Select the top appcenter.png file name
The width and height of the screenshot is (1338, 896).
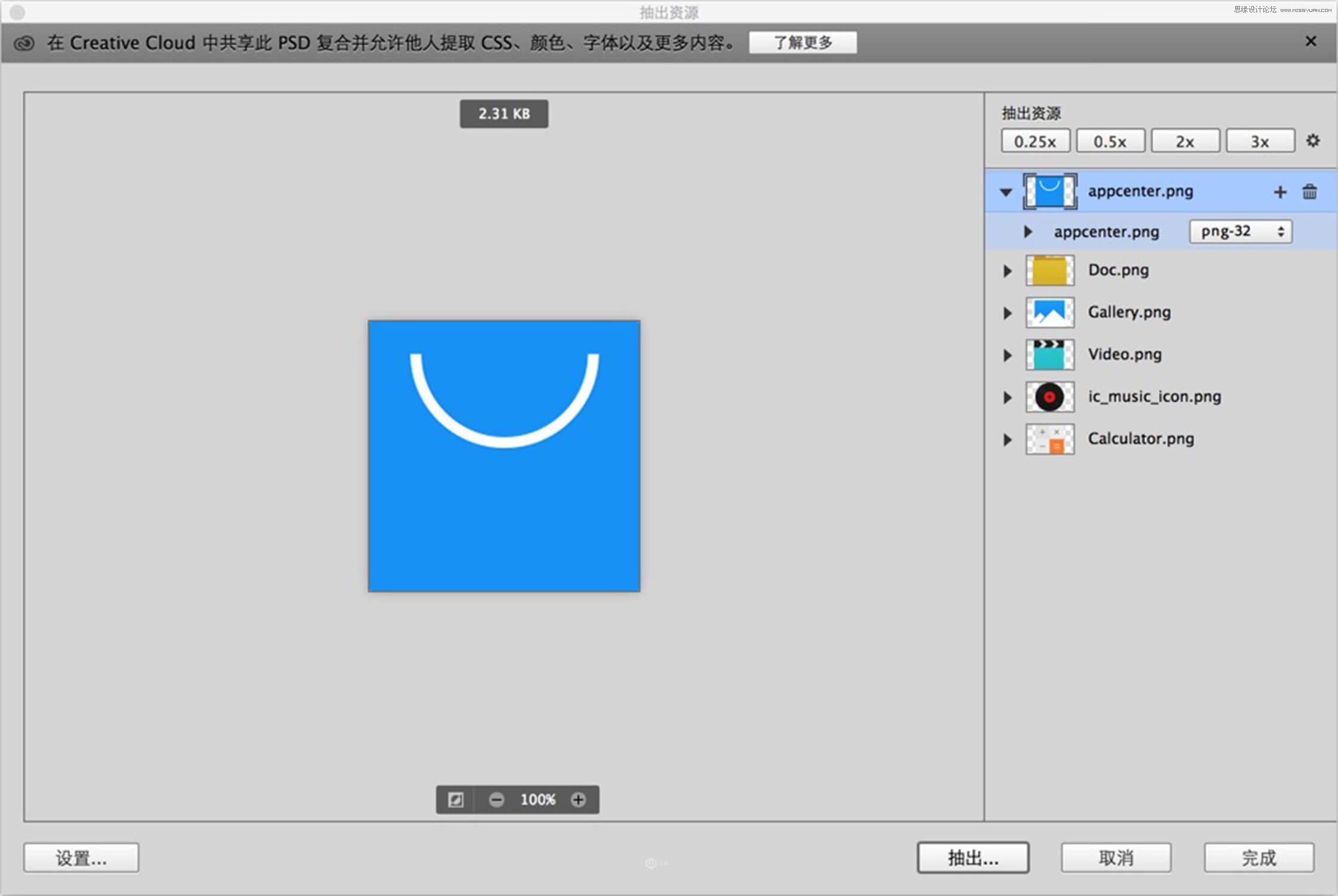[x=1140, y=191]
